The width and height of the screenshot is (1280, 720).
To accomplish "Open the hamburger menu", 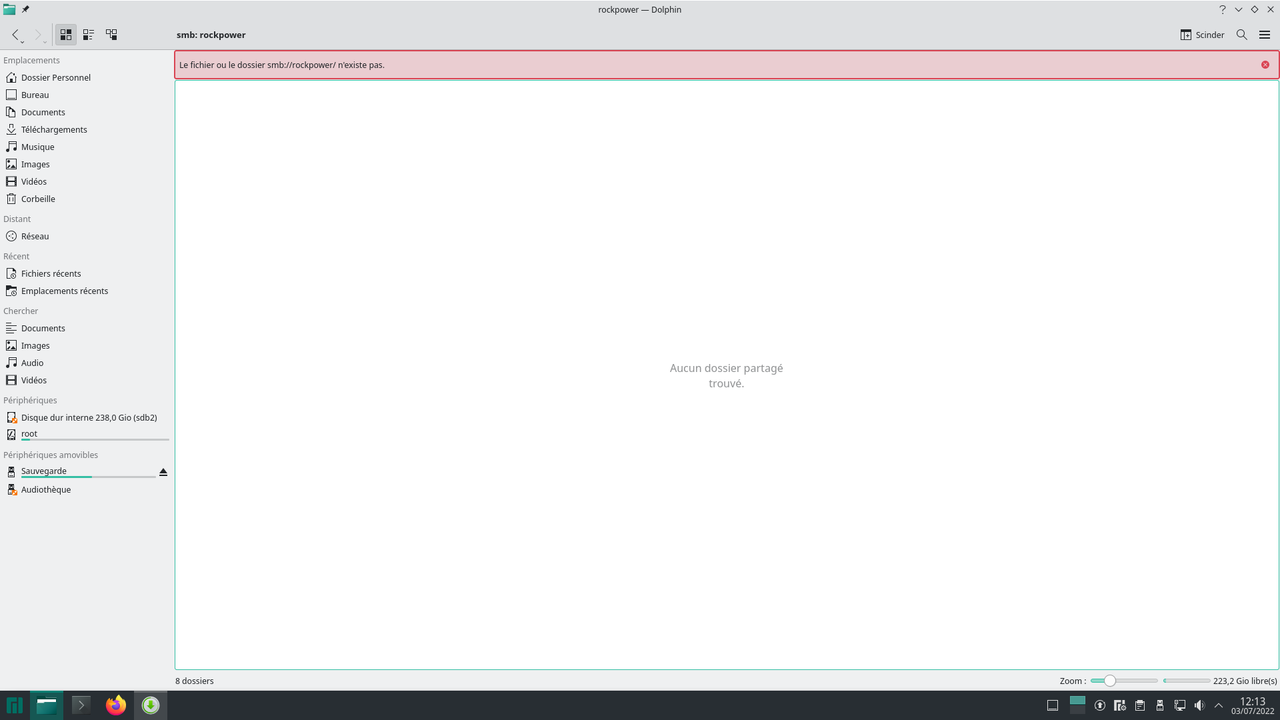I will tap(1265, 35).
